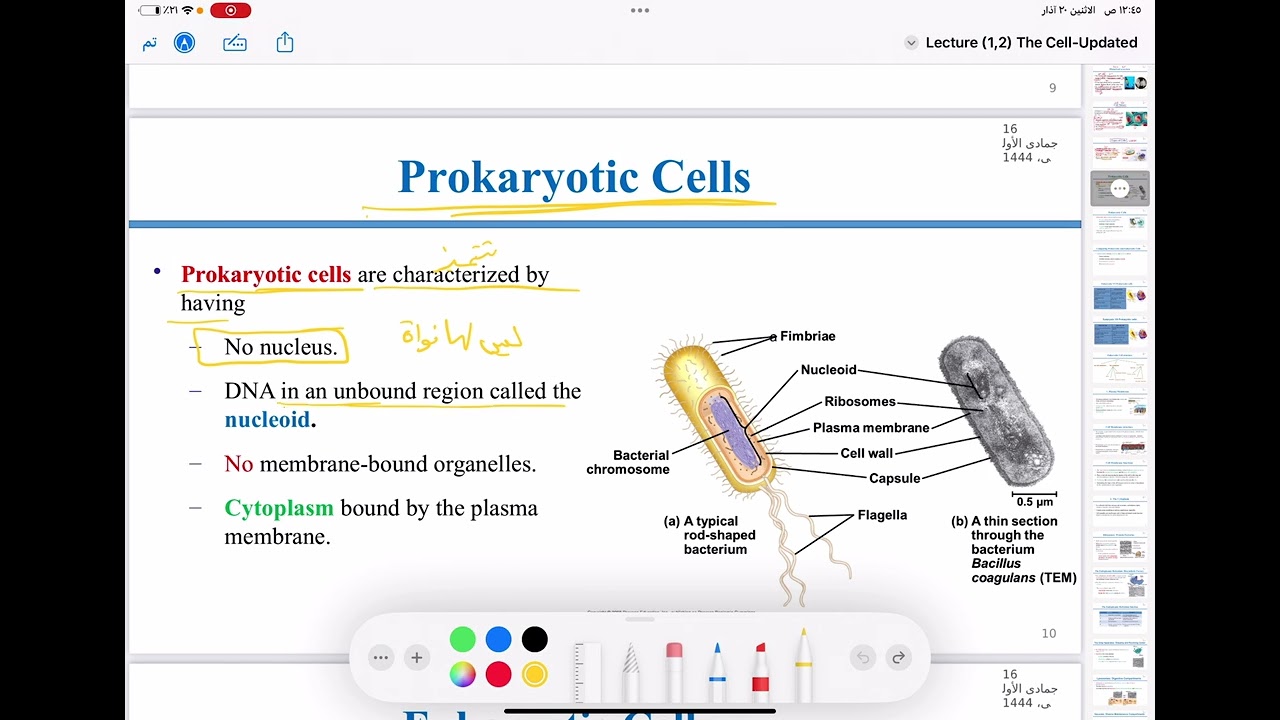Image resolution: width=1280 pixels, height=720 pixels.
Task: Open the Comparing Prokaryotic and Eukaryotic Cells thumbnail
Action: point(1120,262)
